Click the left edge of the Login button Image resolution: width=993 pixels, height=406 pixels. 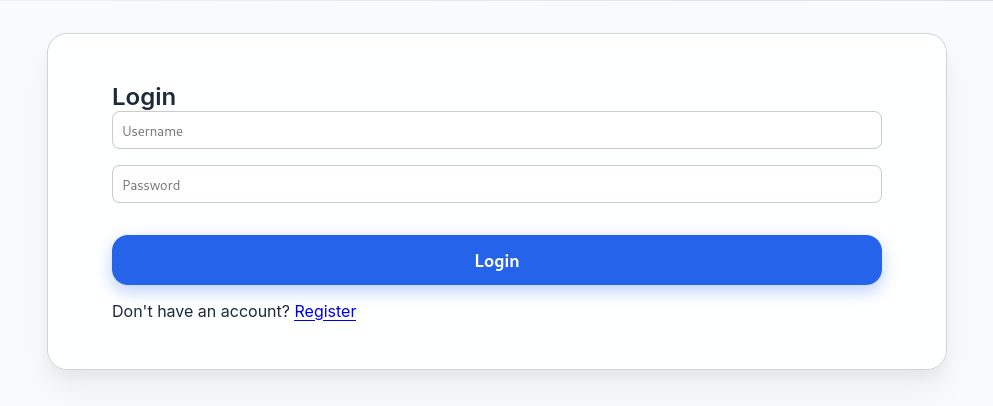coord(126,260)
